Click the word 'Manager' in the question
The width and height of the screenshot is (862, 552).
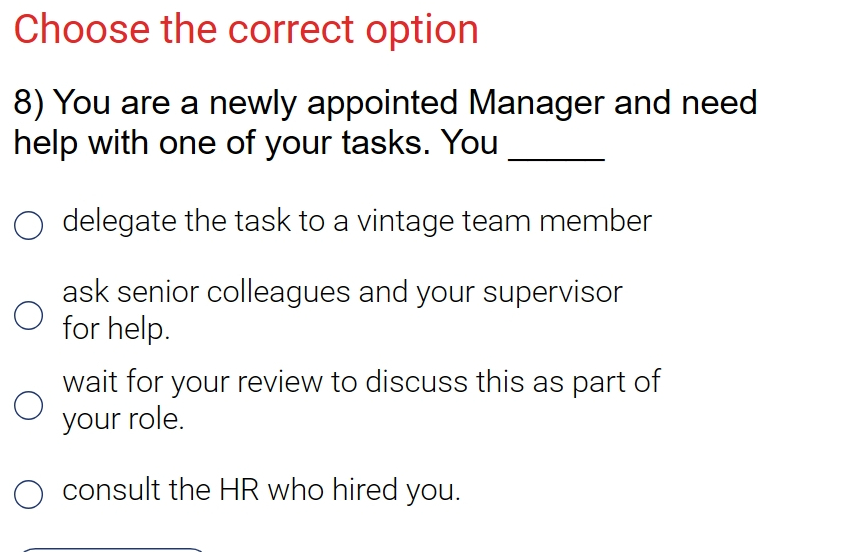point(535,103)
